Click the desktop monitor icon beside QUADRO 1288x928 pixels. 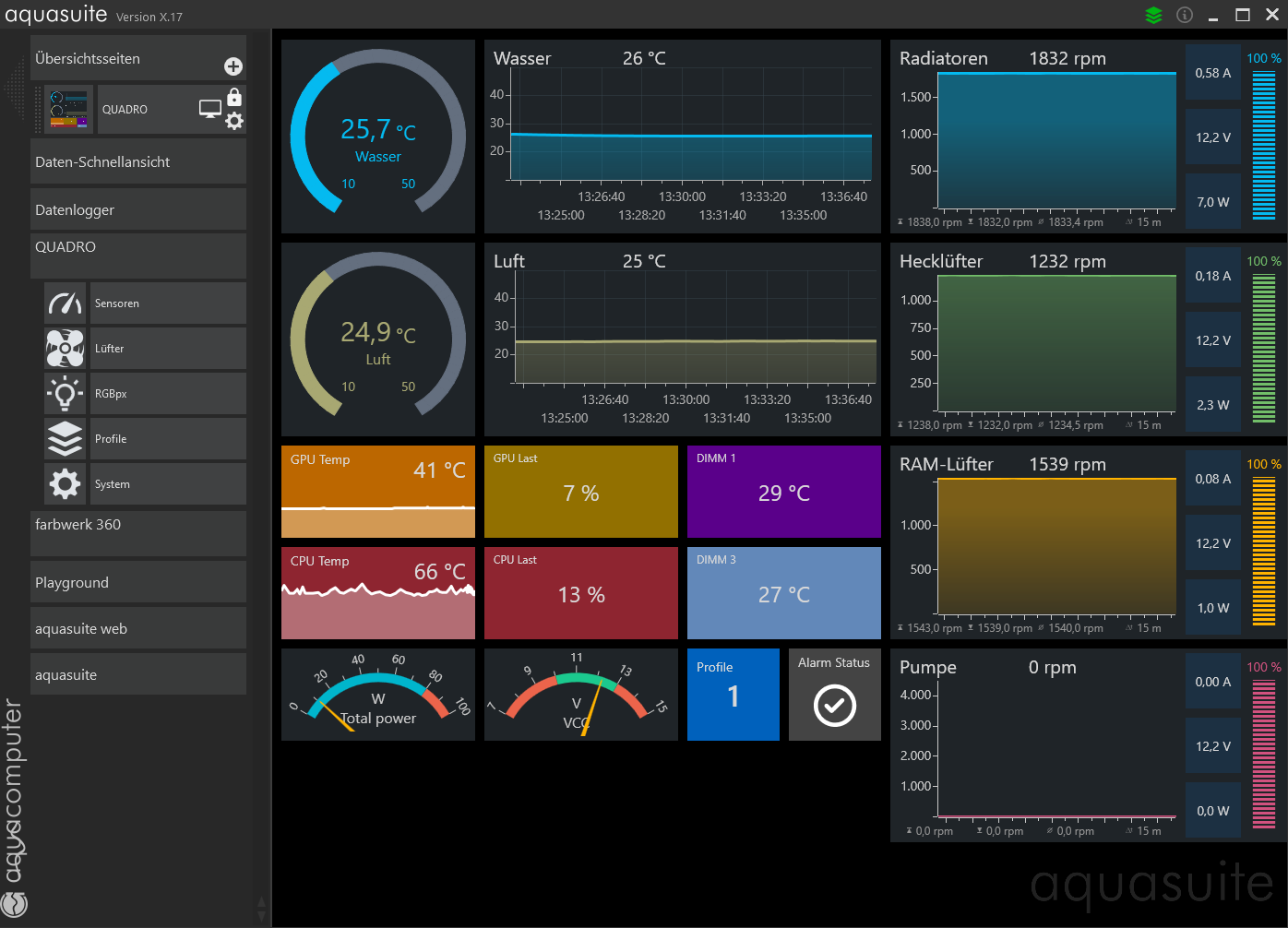point(210,109)
